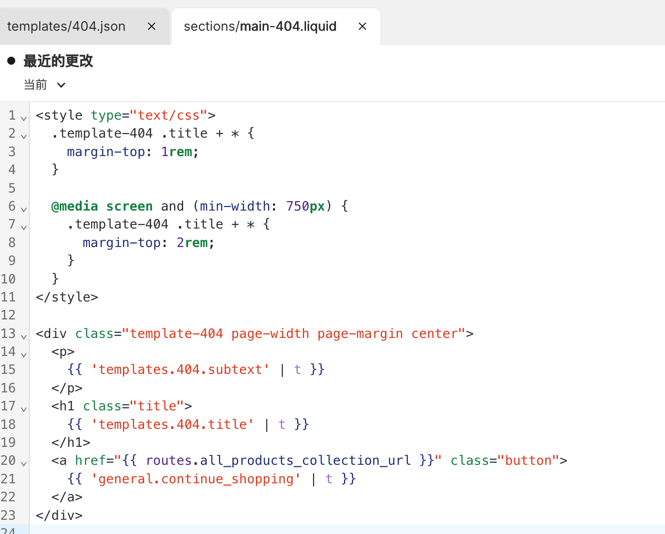The width and height of the screenshot is (665, 534).
Task: Fold the CSS rule at line 2
Action: (x=24, y=136)
